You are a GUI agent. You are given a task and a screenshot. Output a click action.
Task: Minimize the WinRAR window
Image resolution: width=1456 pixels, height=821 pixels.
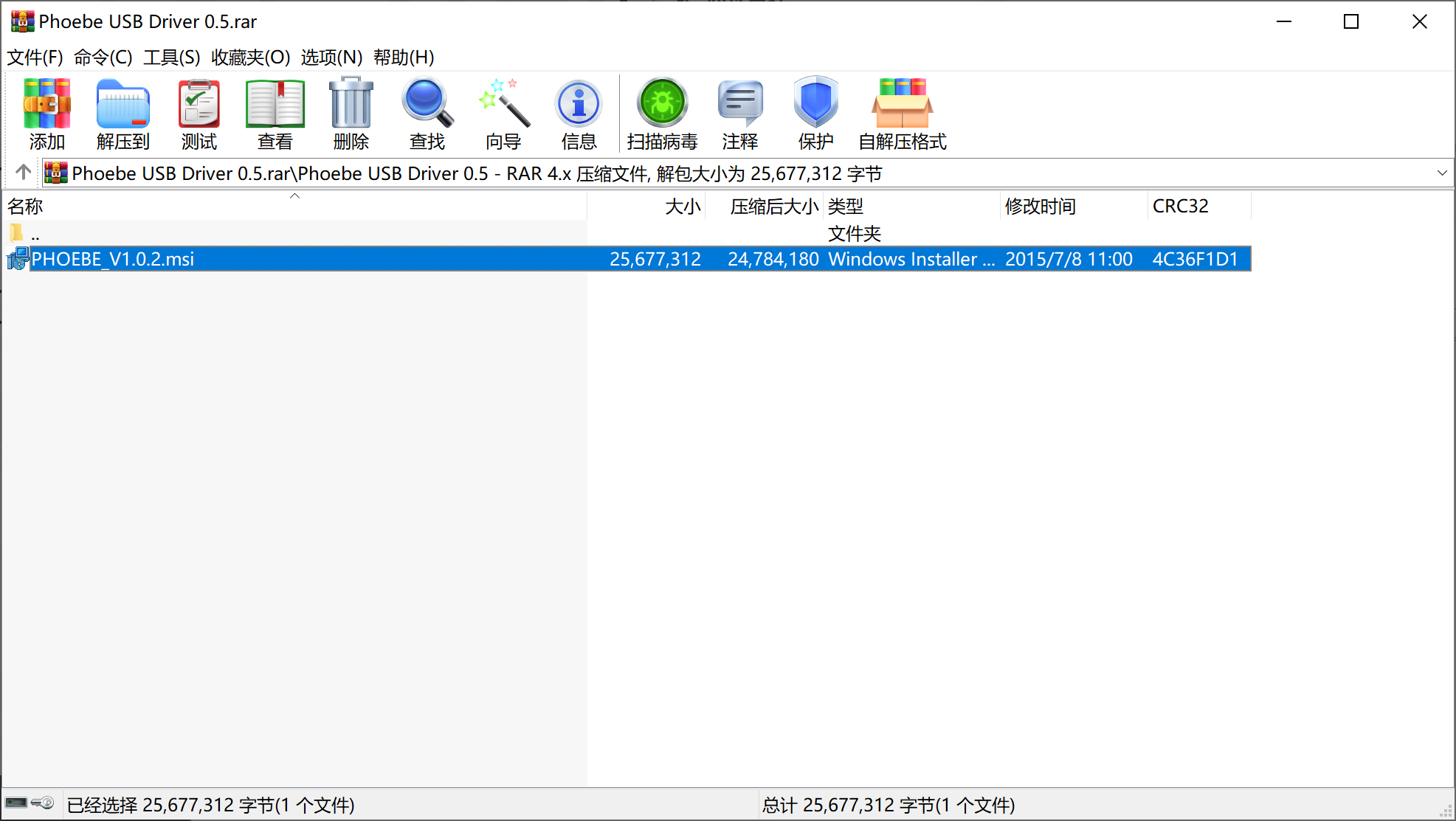click(1284, 21)
